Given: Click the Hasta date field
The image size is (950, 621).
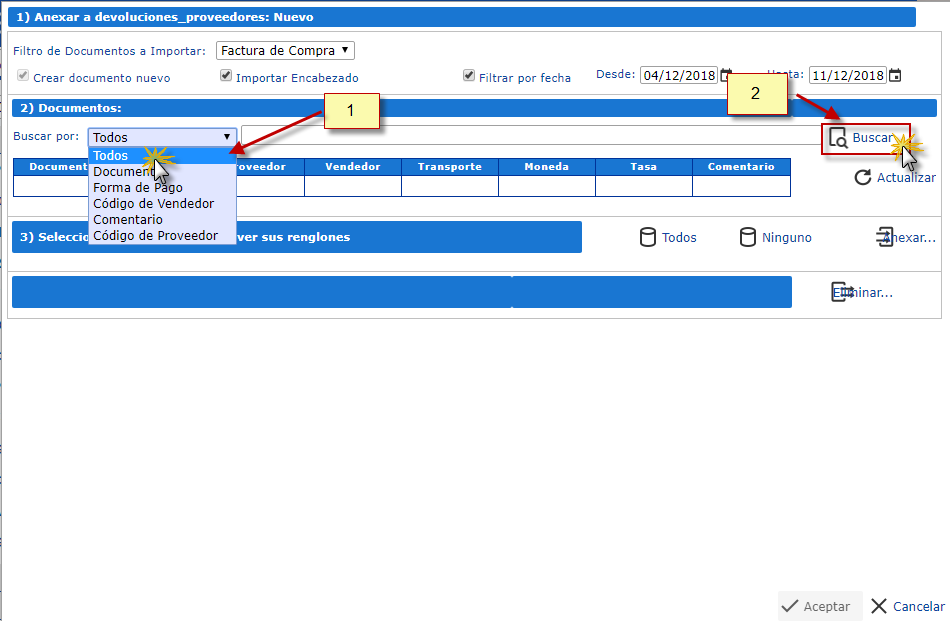Looking at the screenshot, I should pyautogui.click(x=848, y=75).
